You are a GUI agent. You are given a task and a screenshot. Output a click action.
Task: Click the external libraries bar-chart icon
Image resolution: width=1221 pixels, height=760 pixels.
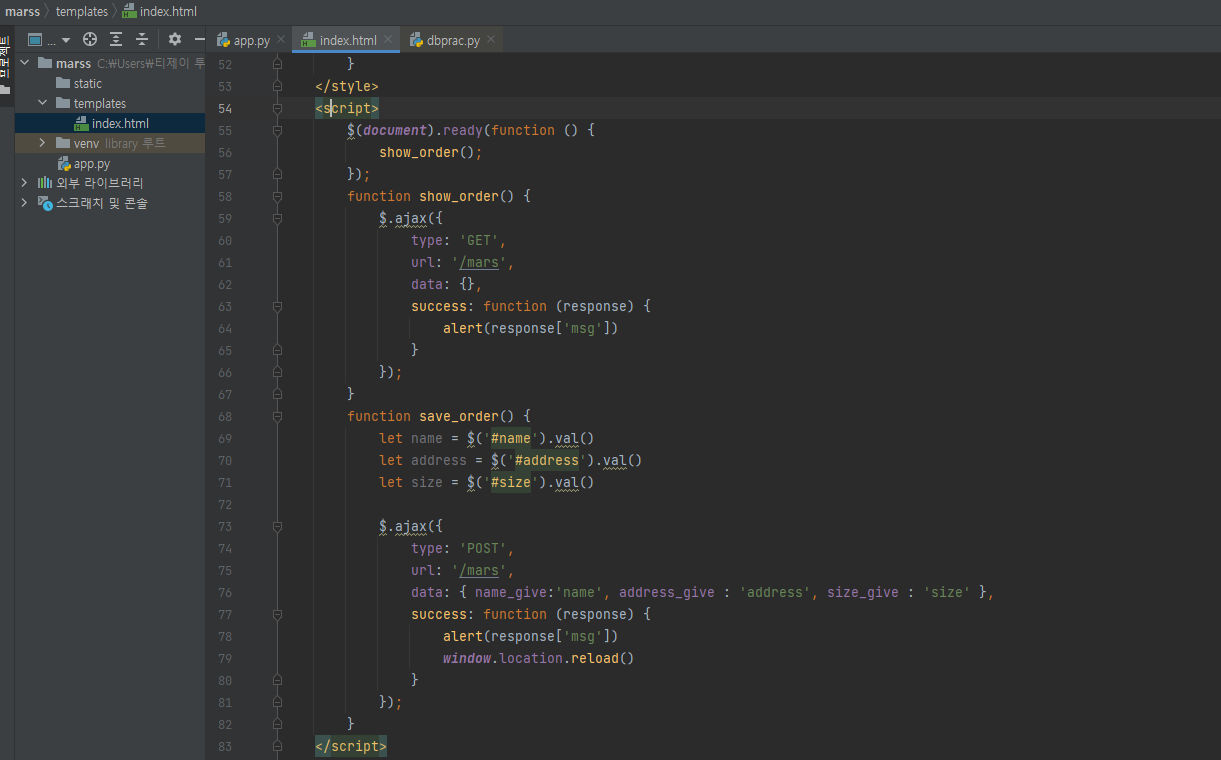point(45,183)
